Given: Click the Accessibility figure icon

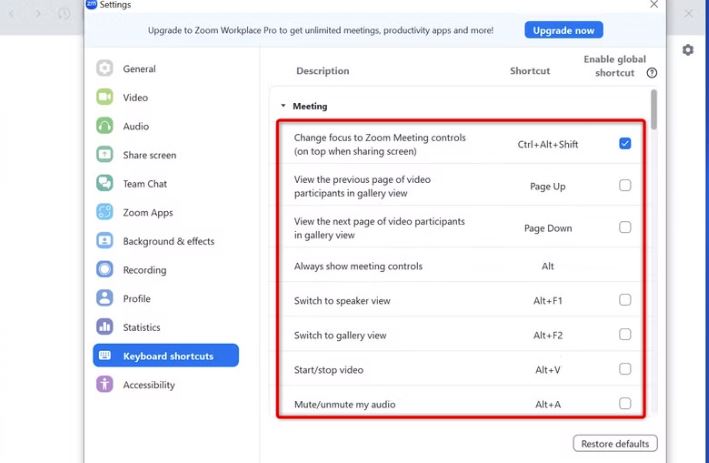Looking at the screenshot, I should (x=104, y=384).
